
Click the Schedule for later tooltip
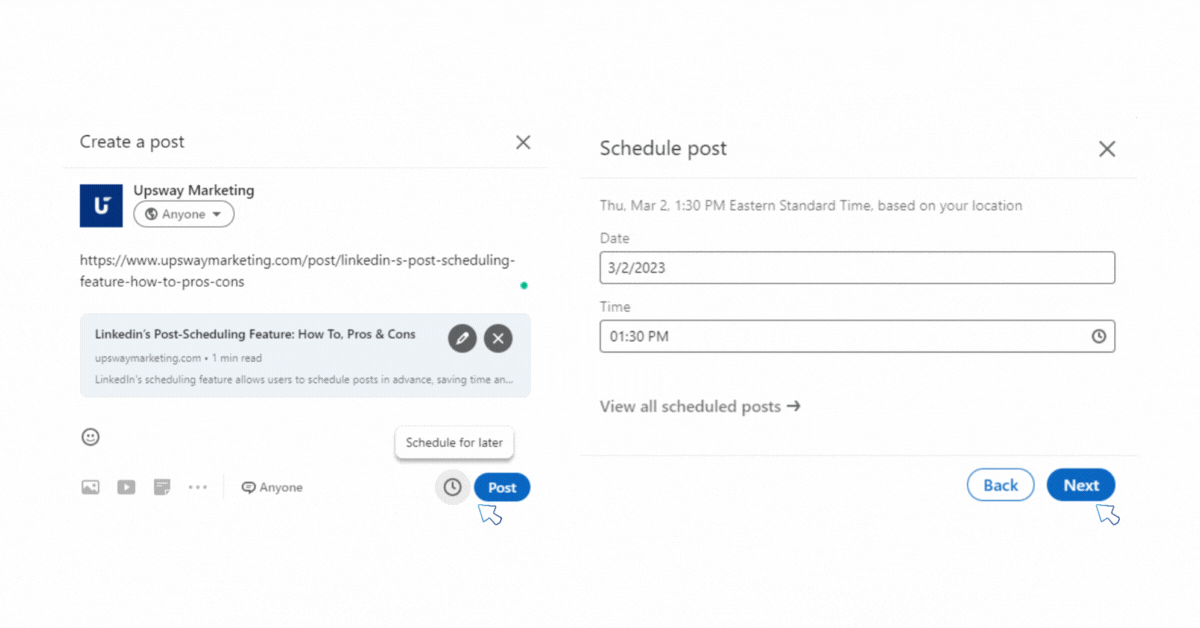pos(455,442)
